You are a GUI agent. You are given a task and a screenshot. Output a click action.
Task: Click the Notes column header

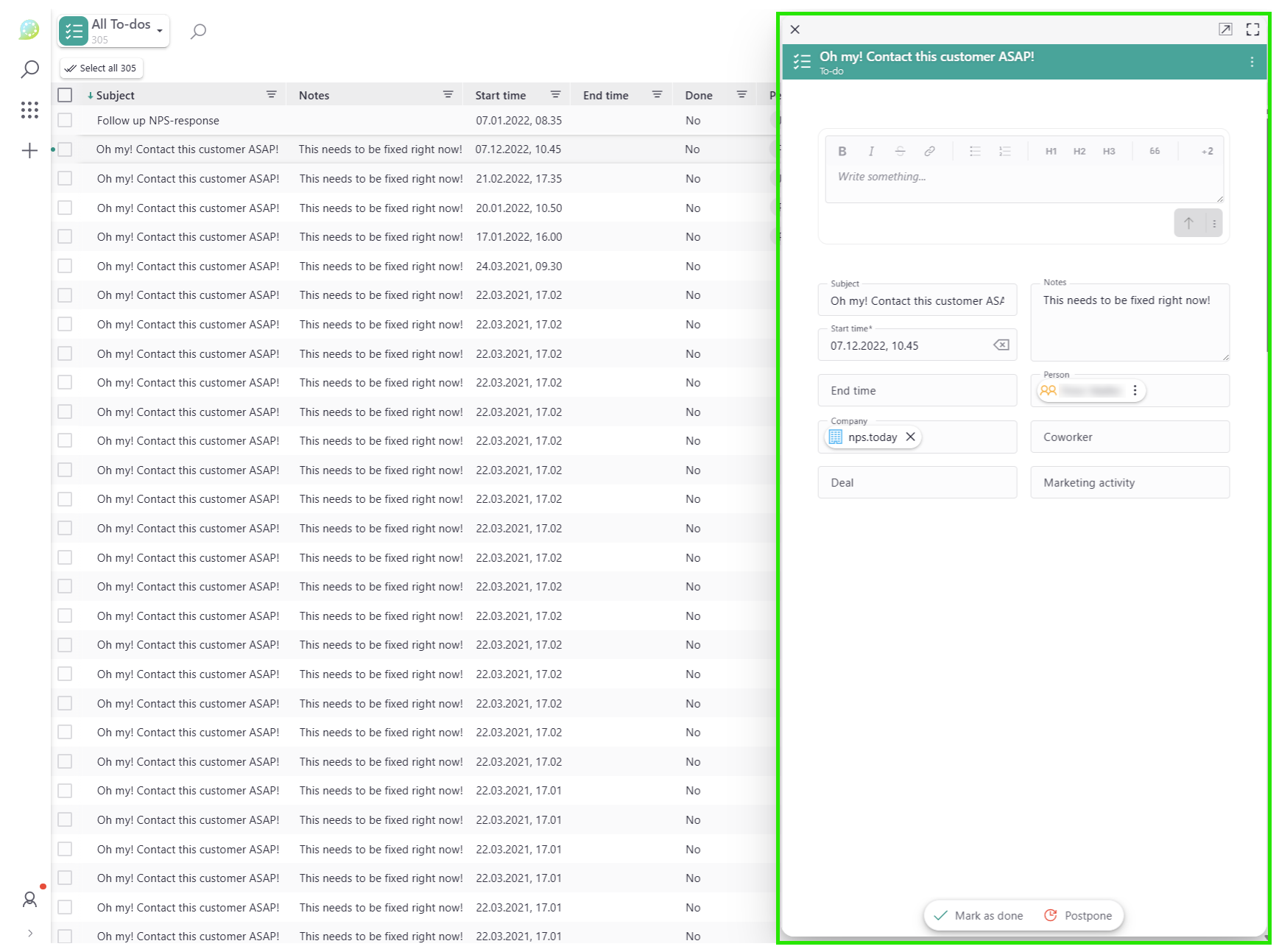[x=314, y=96]
